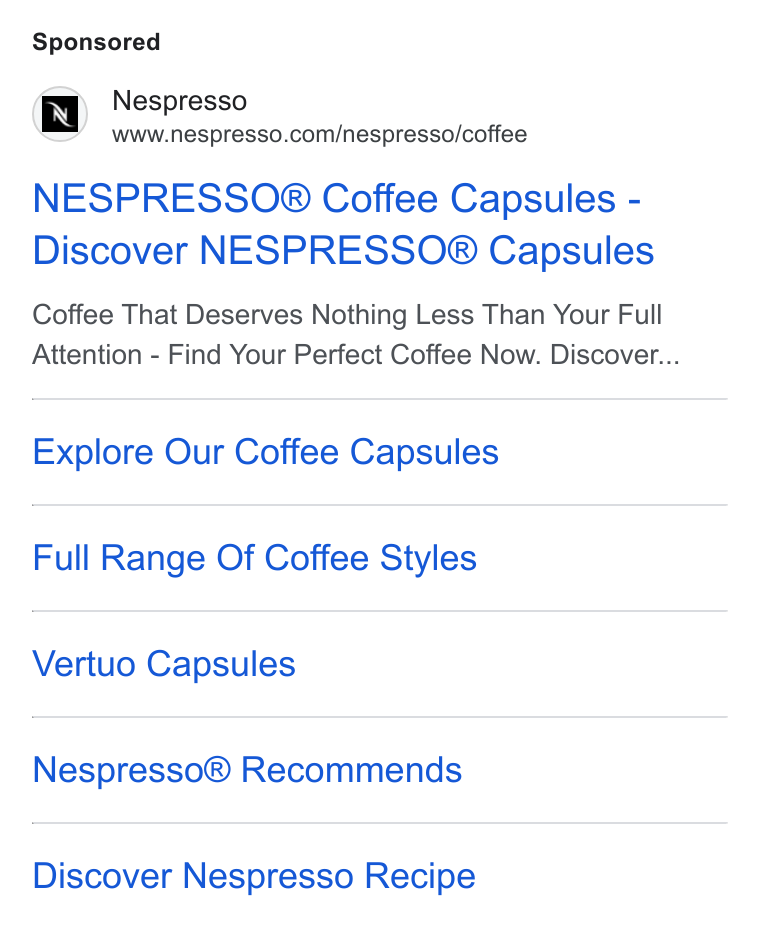Click the ad description text snippet
Image resolution: width=760 pixels, height=928 pixels.
pos(356,335)
